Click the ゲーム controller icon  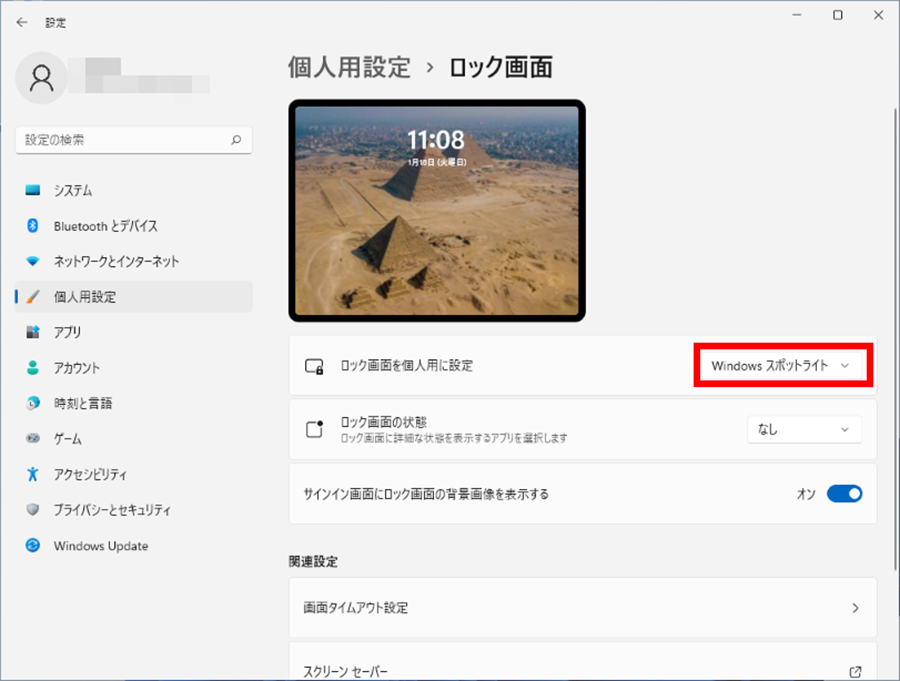pos(33,439)
